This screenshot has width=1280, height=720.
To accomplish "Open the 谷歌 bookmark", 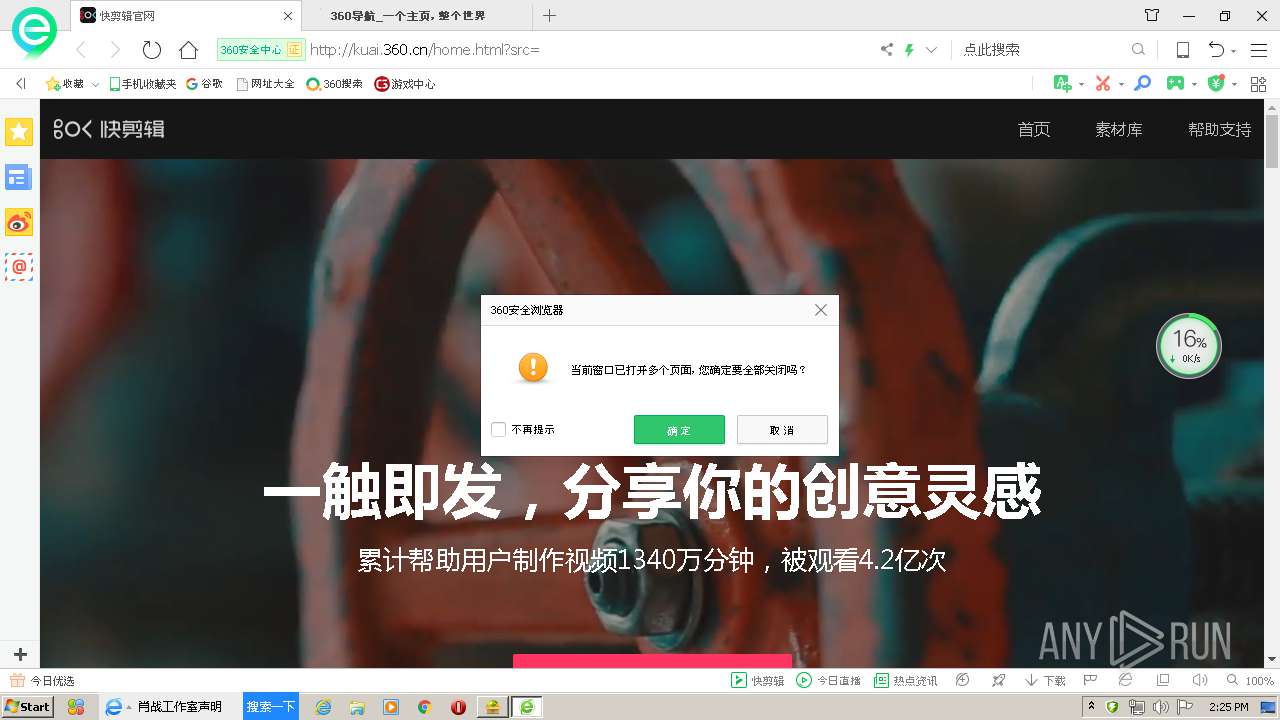I will (x=204, y=84).
